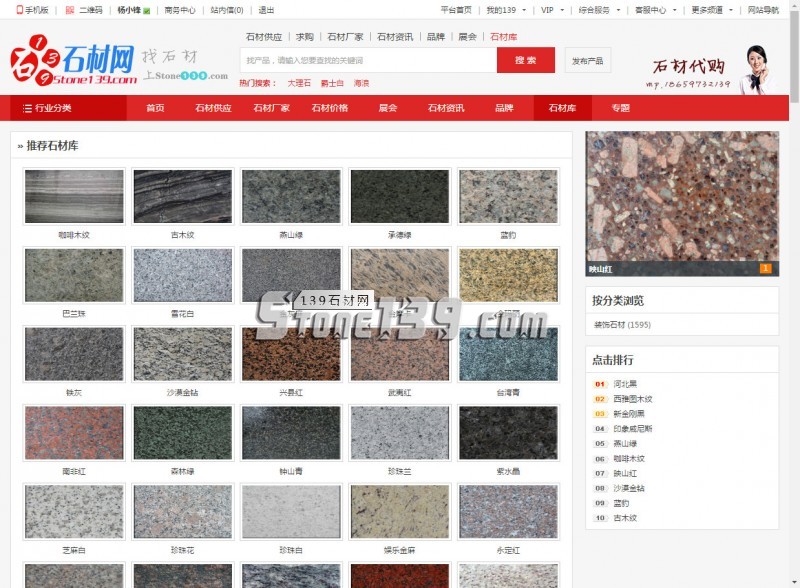The image size is (800, 588).
Task: Open 河北黑 in the click ranking list
Action: click(624, 384)
